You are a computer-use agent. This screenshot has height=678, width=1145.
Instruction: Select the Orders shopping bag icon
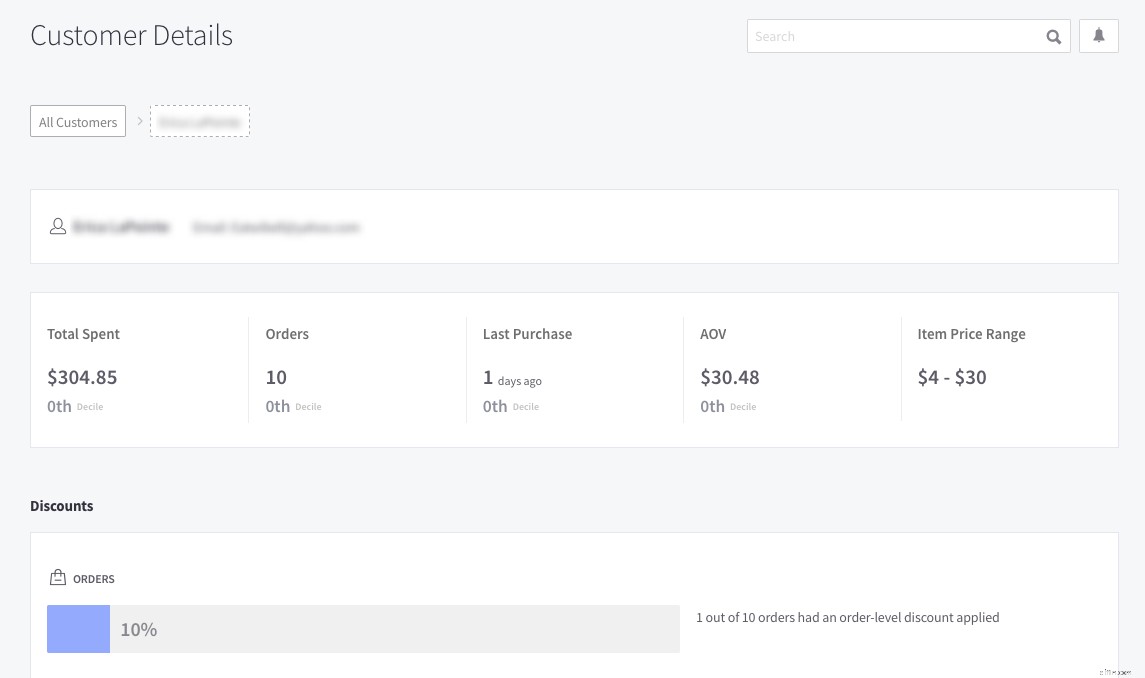58,577
